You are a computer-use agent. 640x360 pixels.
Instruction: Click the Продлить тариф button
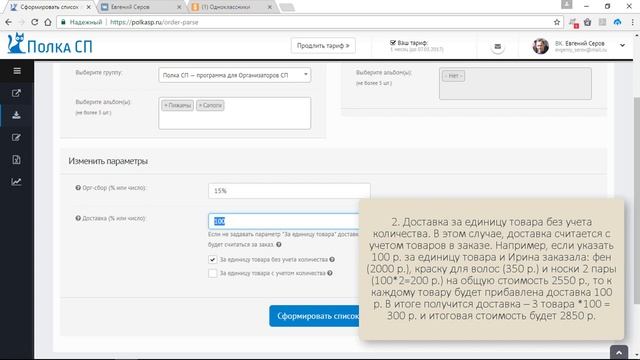tap(323, 46)
